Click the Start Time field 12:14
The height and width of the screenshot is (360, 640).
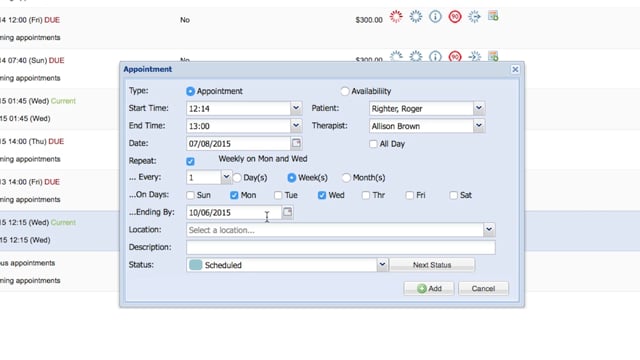pos(238,109)
